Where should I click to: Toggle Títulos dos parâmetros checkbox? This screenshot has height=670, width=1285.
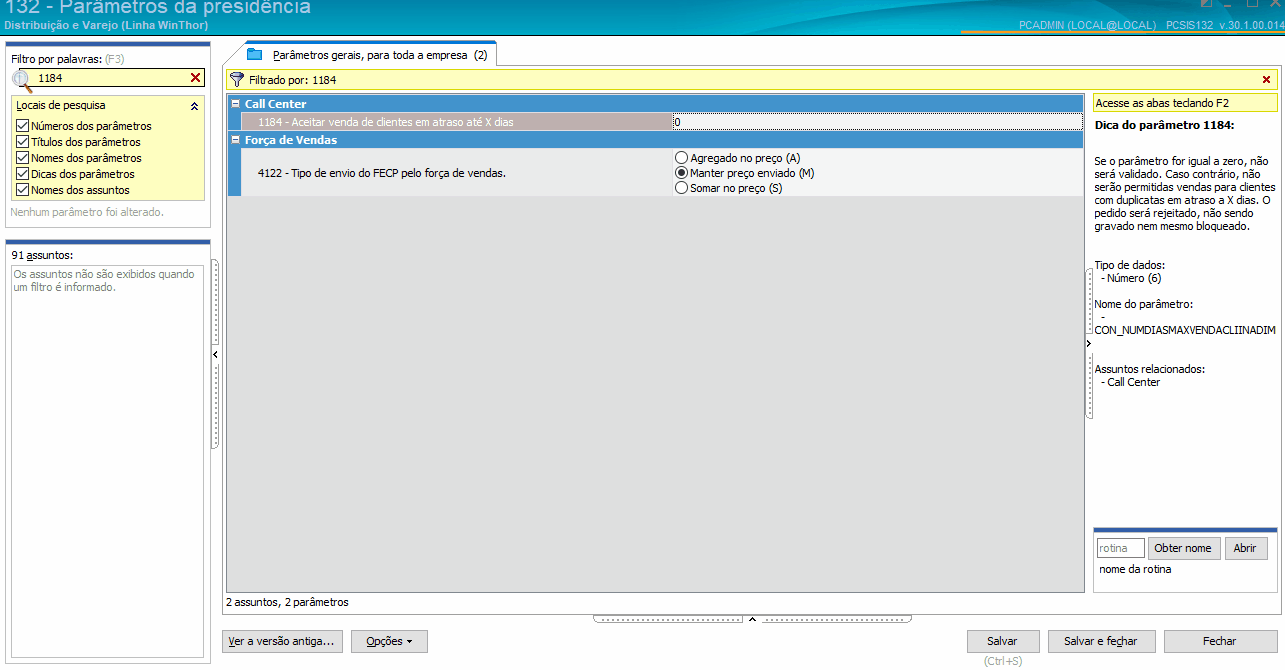(x=22, y=142)
